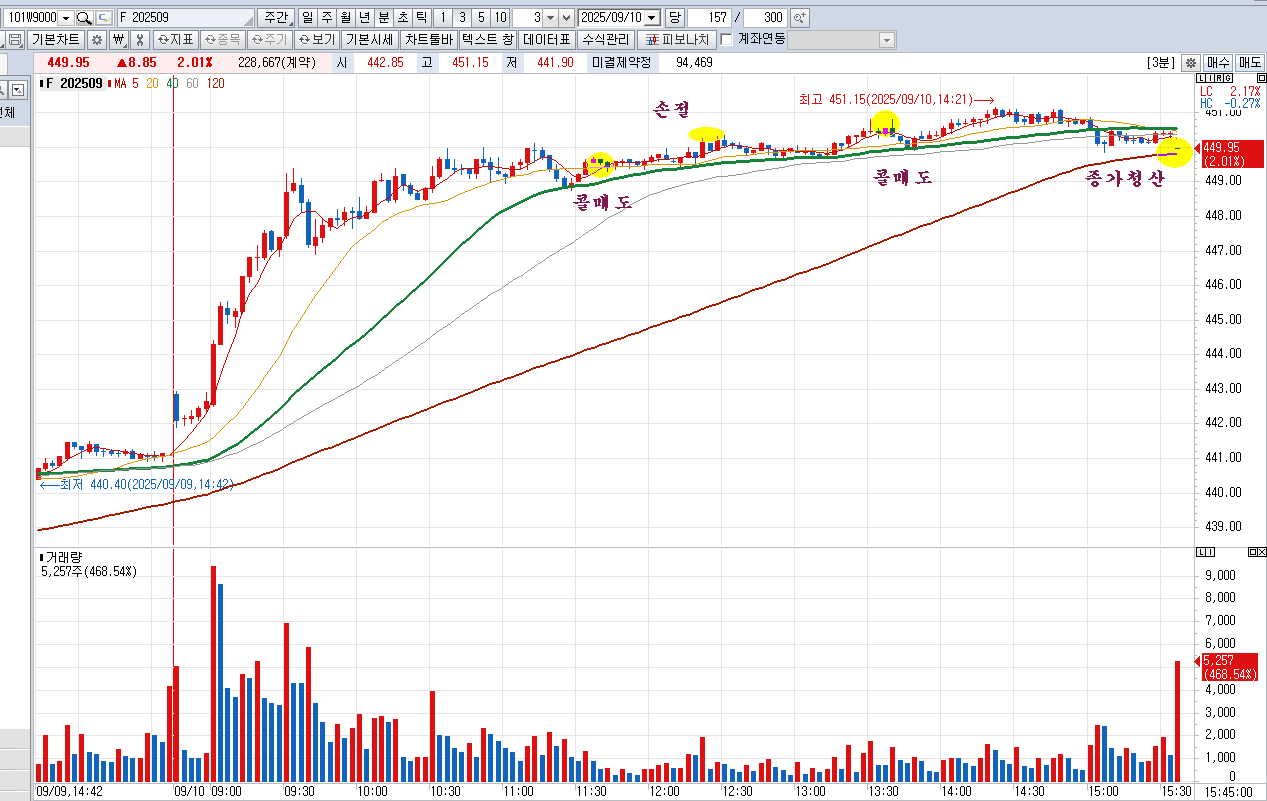Click the 300 total count input field
Image resolution: width=1267 pixels, height=801 pixels.
(765, 18)
